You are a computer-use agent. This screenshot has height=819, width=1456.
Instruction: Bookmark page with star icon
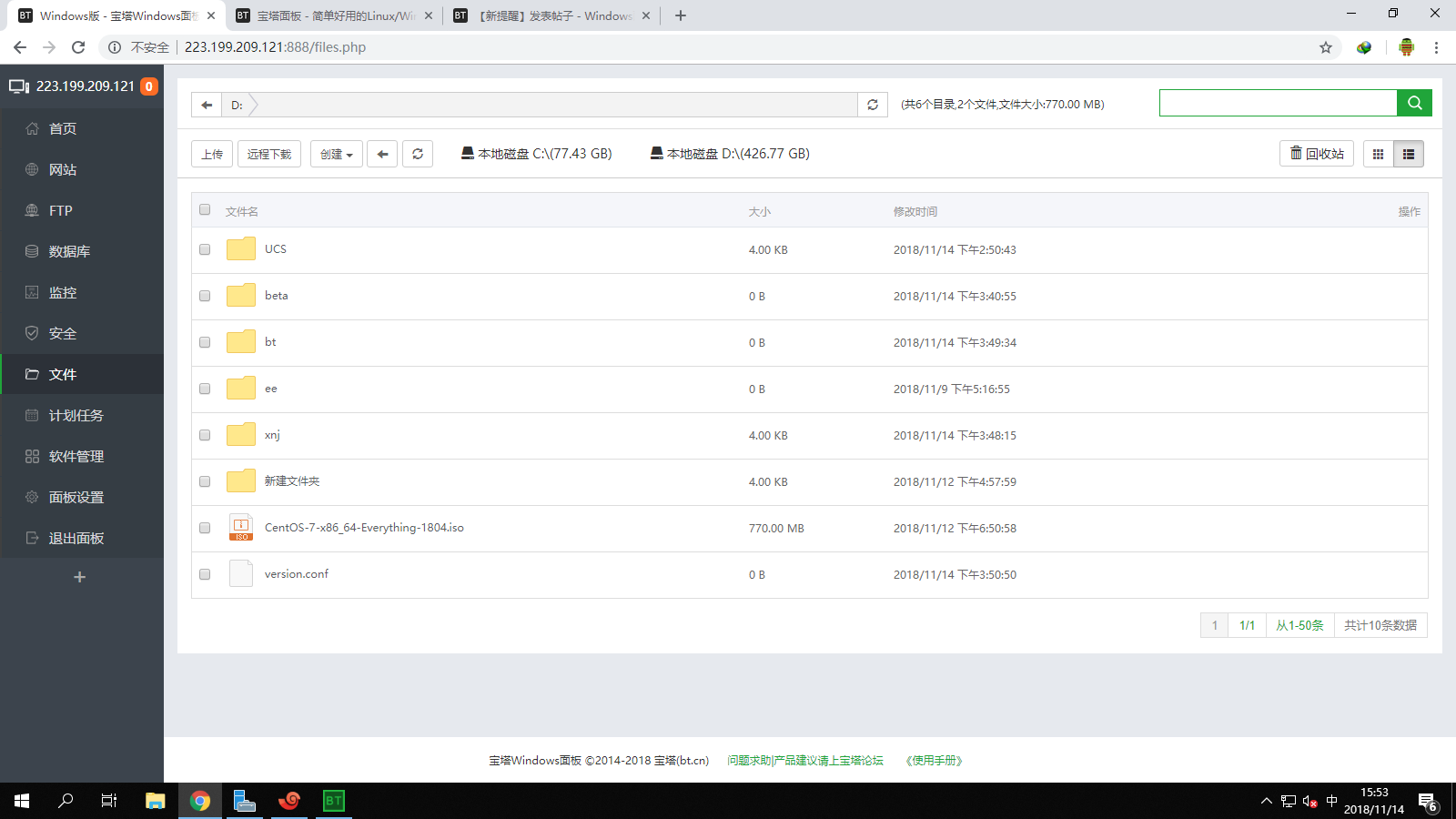click(x=1326, y=47)
